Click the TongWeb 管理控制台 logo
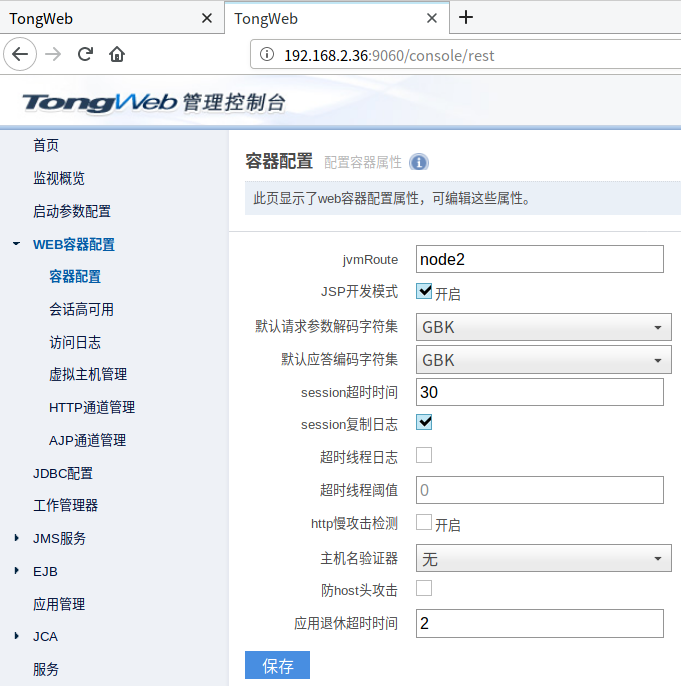 (x=154, y=103)
